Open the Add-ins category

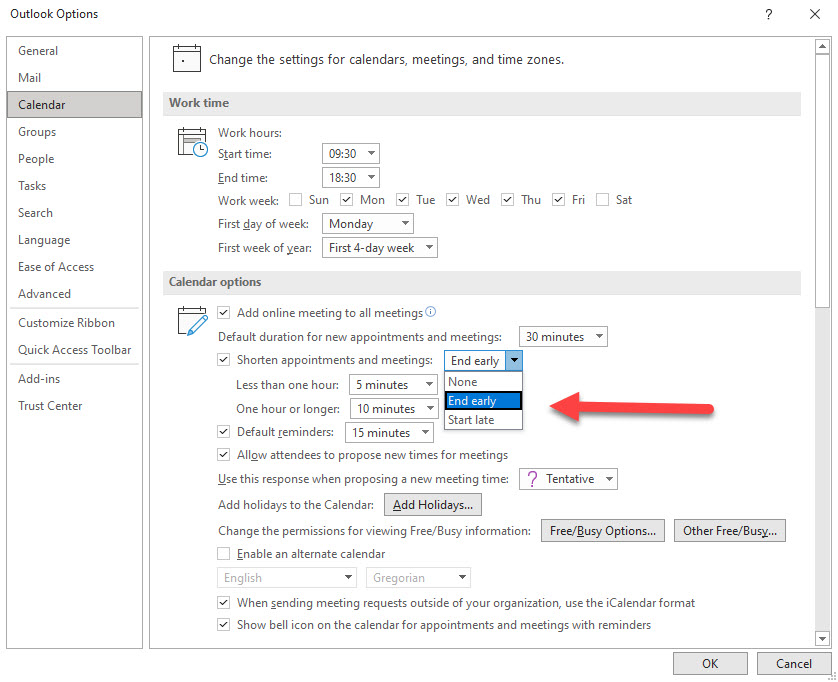[x=74, y=379]
